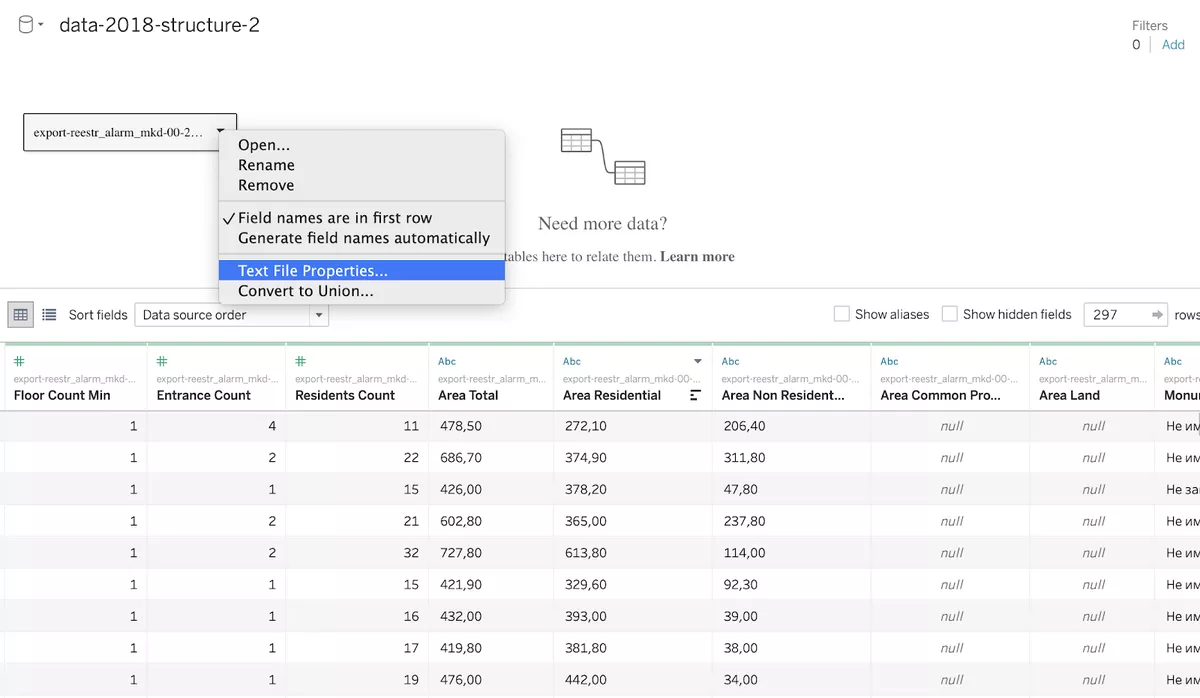The image size is (1200, 698).
Task: Click the number type icon above Residents Count
Action: tap(300, 361)
